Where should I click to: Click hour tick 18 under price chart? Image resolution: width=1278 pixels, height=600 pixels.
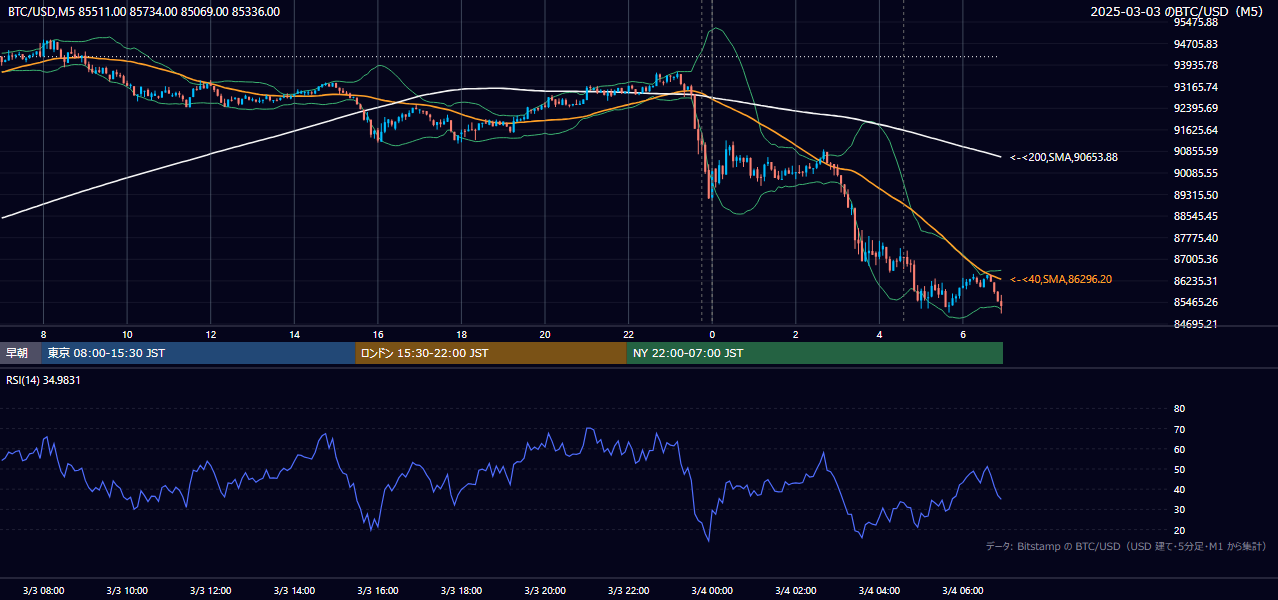[461, 333]
